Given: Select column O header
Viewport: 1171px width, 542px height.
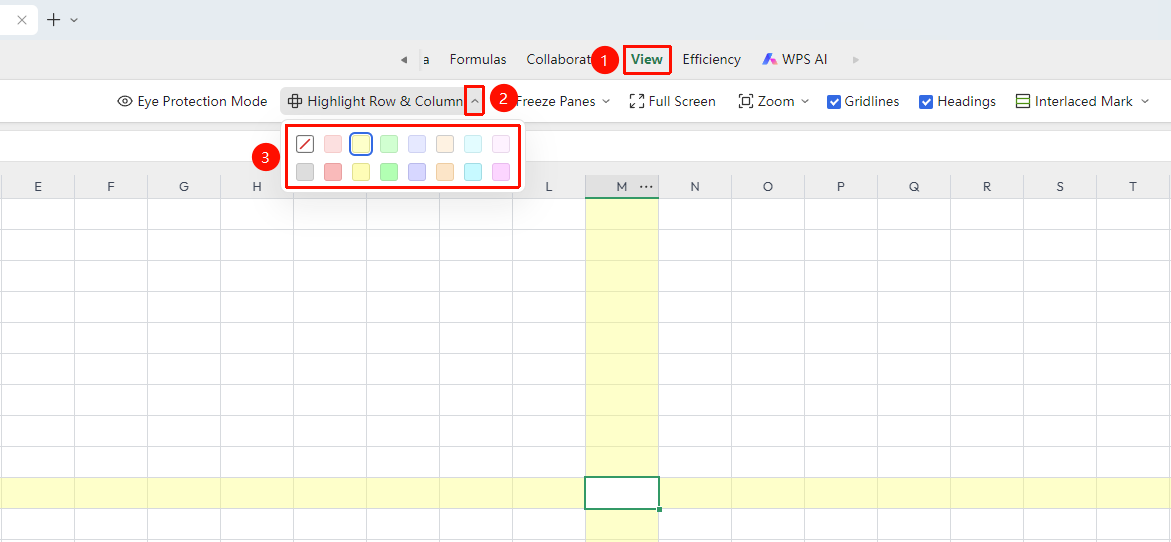Looking at the screenshot, I should 768,187.
